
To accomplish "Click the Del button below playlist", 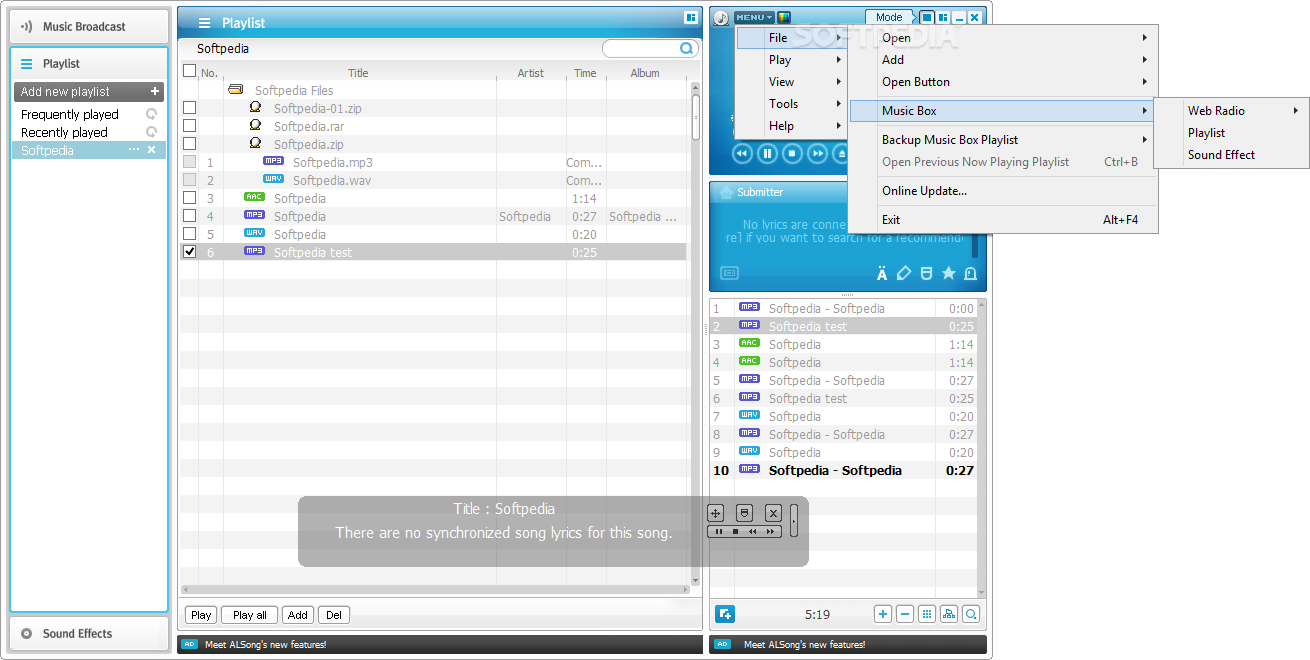I will tap(334, 615).
